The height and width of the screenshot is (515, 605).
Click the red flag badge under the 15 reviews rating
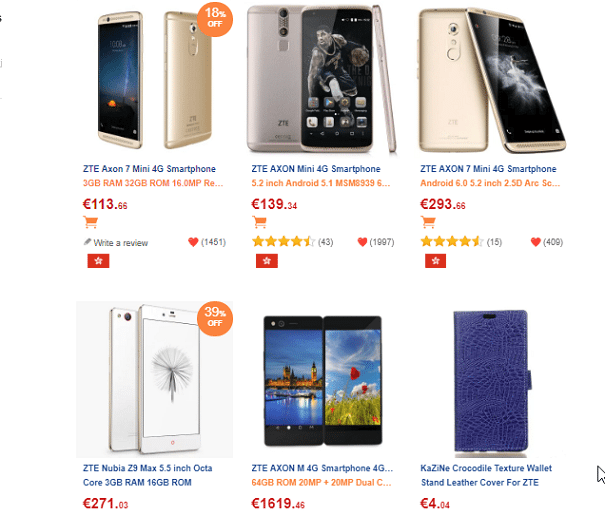pos(436,261)
